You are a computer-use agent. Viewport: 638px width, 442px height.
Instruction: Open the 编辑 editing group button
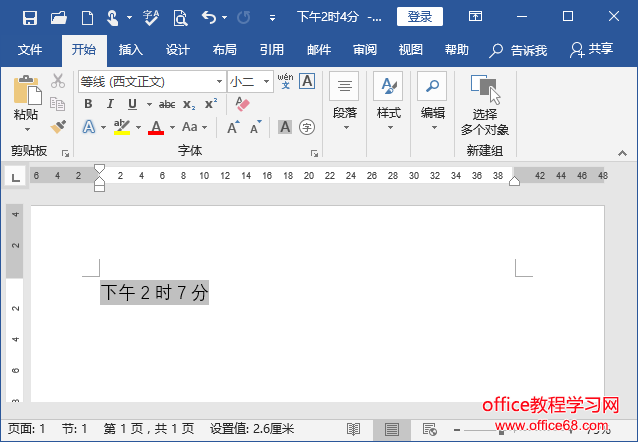[x=433, y=102]
